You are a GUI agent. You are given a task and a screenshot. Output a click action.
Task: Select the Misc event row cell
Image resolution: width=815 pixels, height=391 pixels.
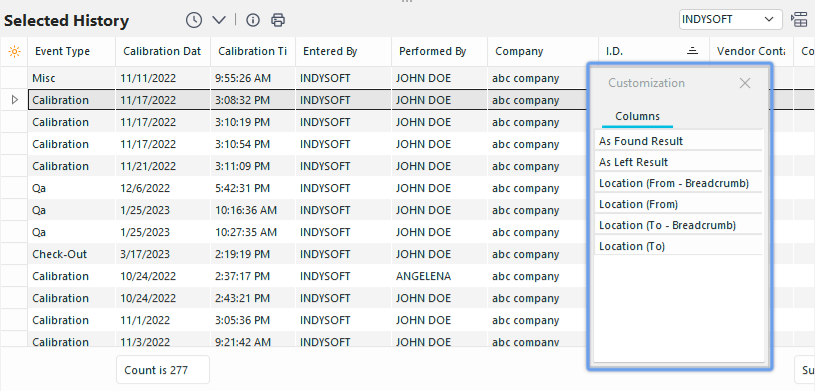(x=71, y=79)
